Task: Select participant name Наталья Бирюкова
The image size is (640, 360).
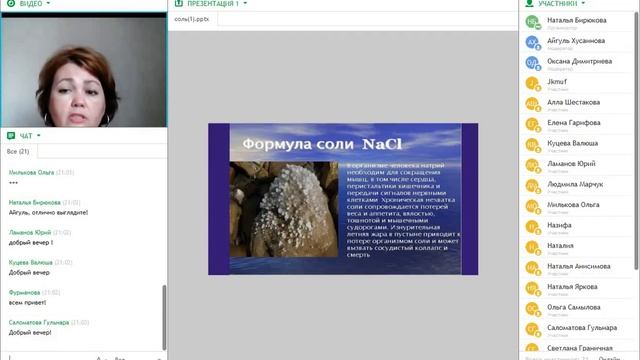Action: coord(577,20)
